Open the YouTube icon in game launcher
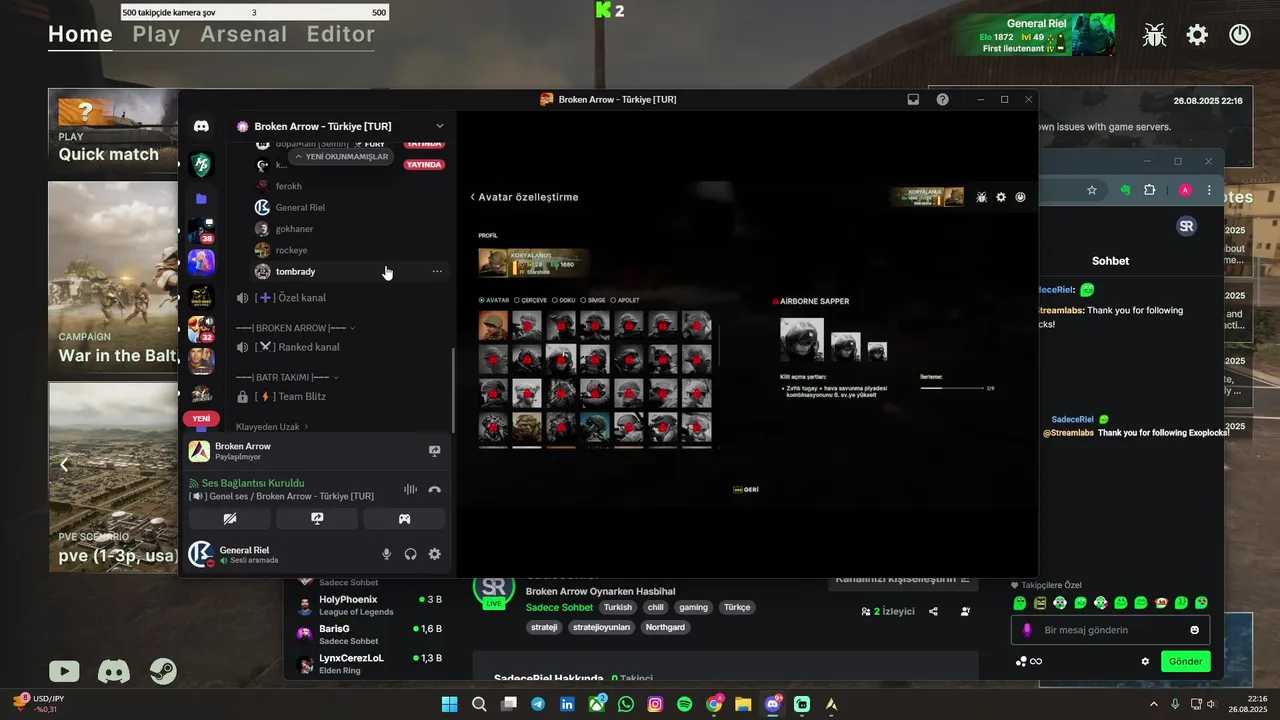 click(64, 672)
